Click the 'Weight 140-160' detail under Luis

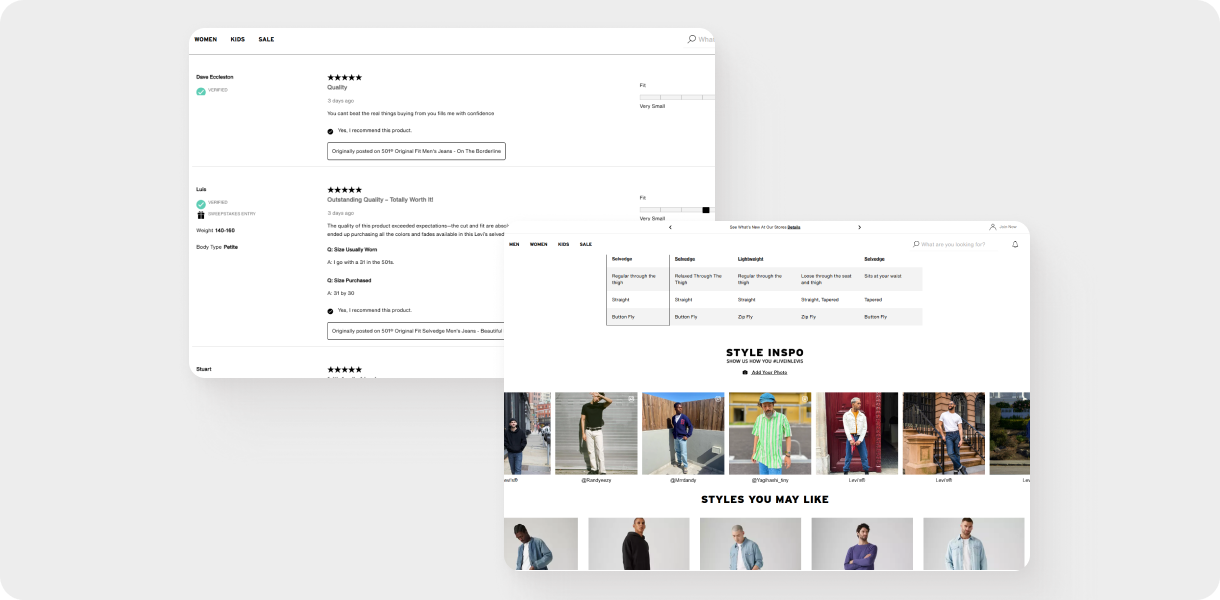pos(215,230)
